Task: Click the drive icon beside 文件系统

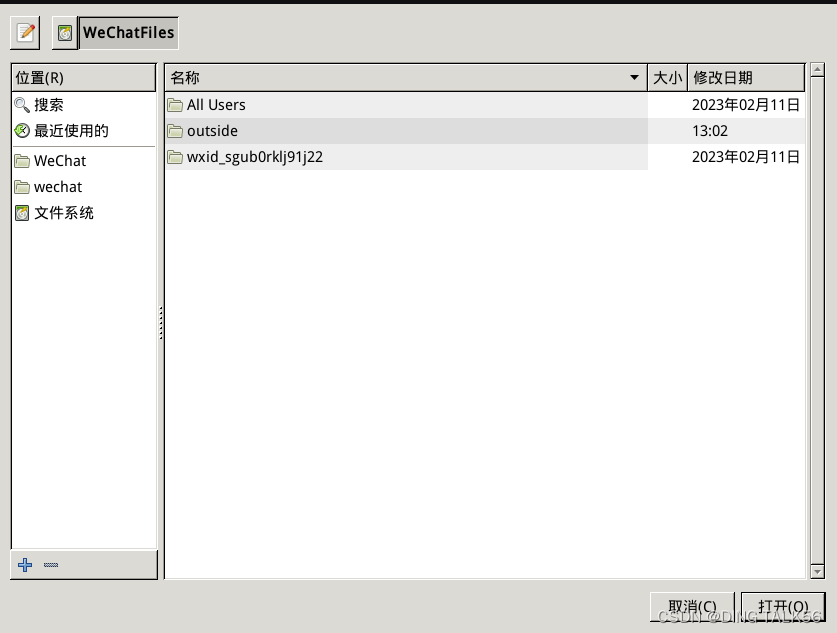Action: 22,213
